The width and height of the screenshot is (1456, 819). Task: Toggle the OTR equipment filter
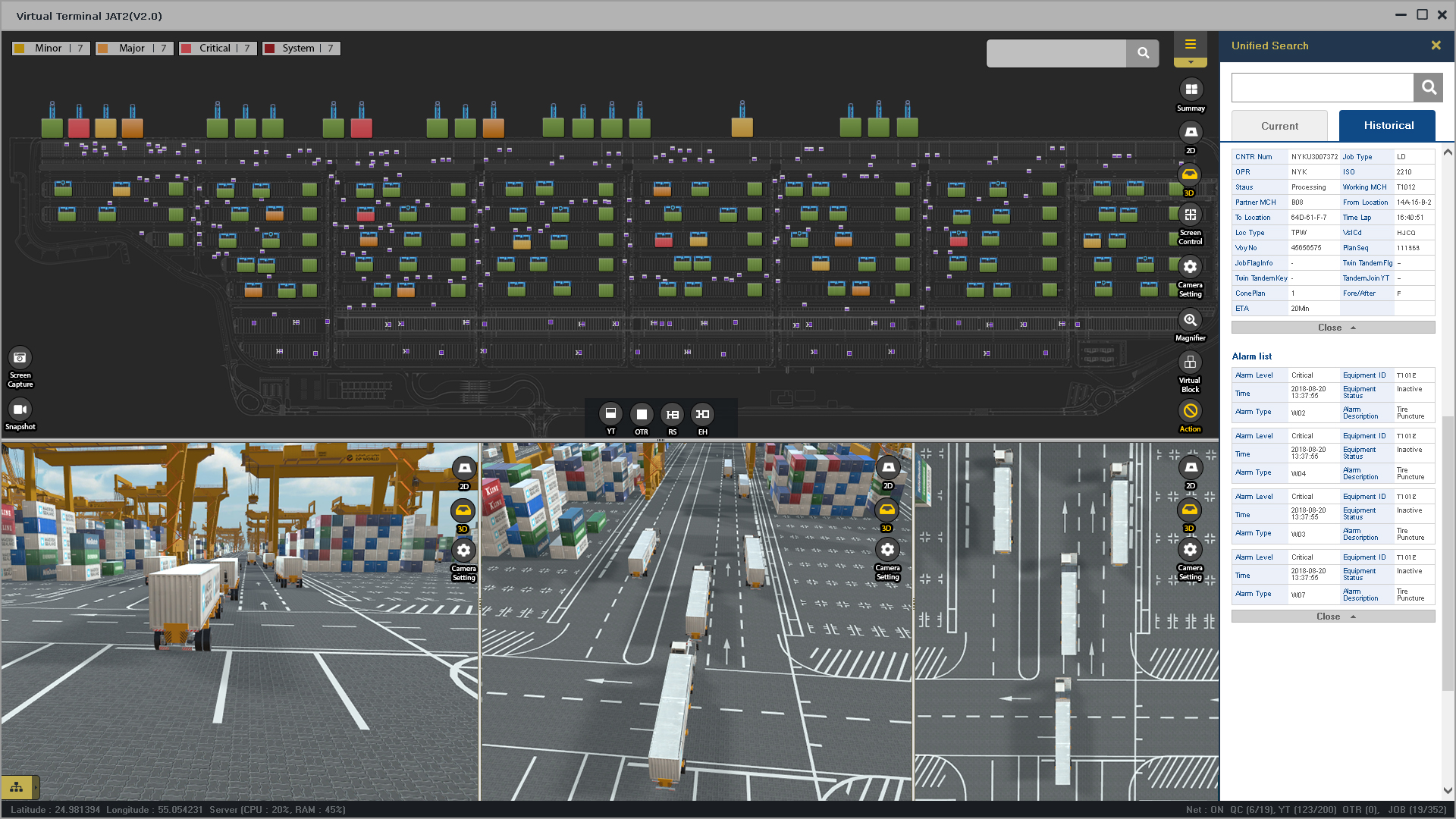[642, 414]
